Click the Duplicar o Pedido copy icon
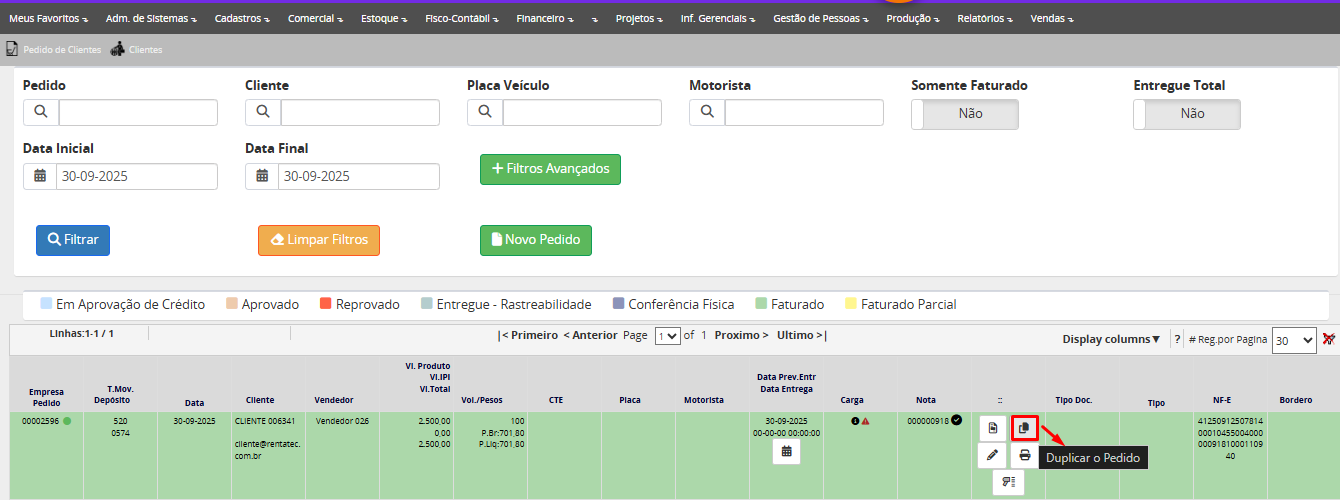Screen dimensions: 1340x500 [1024, 428]
